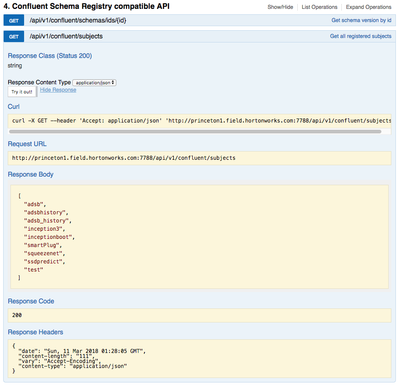Screen dimensions: 400x385
Task: Click the Response Code 200 box
Action: coord(199,315)
